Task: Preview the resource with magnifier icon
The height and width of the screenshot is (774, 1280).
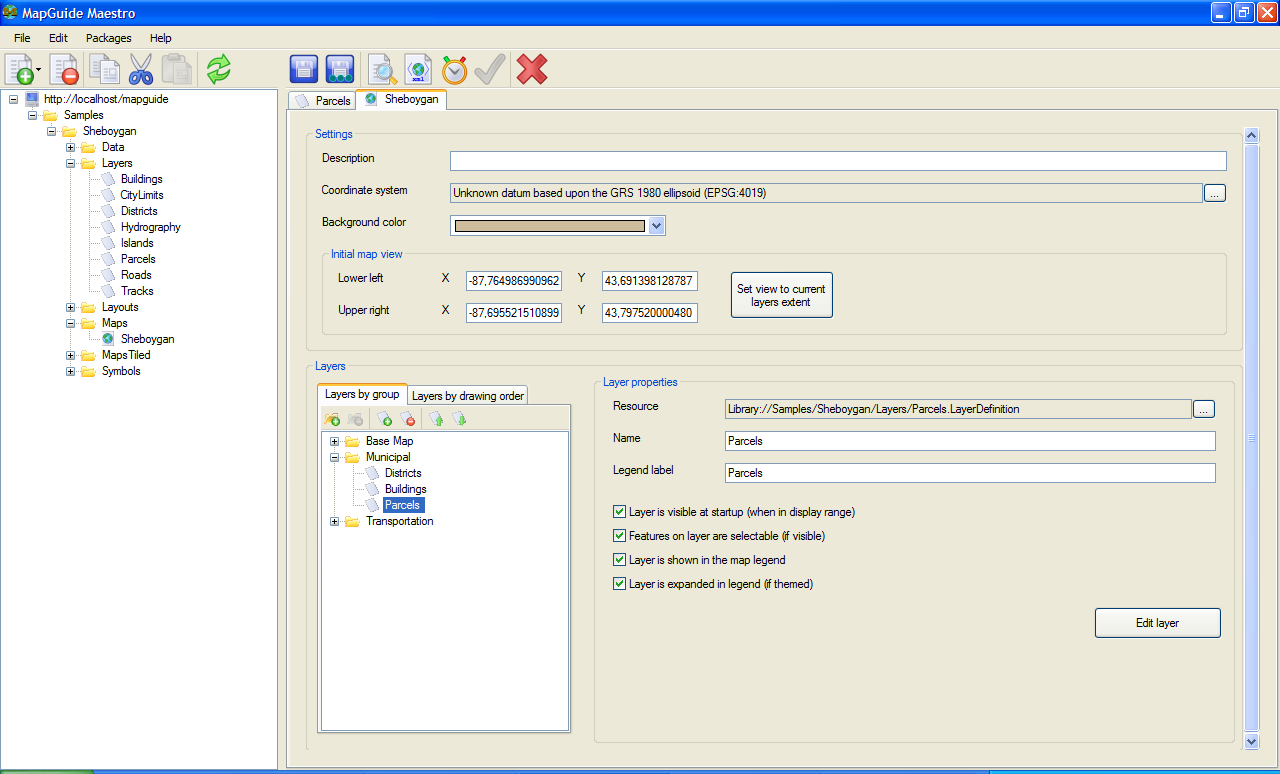Action: click(x=381, y=69)
